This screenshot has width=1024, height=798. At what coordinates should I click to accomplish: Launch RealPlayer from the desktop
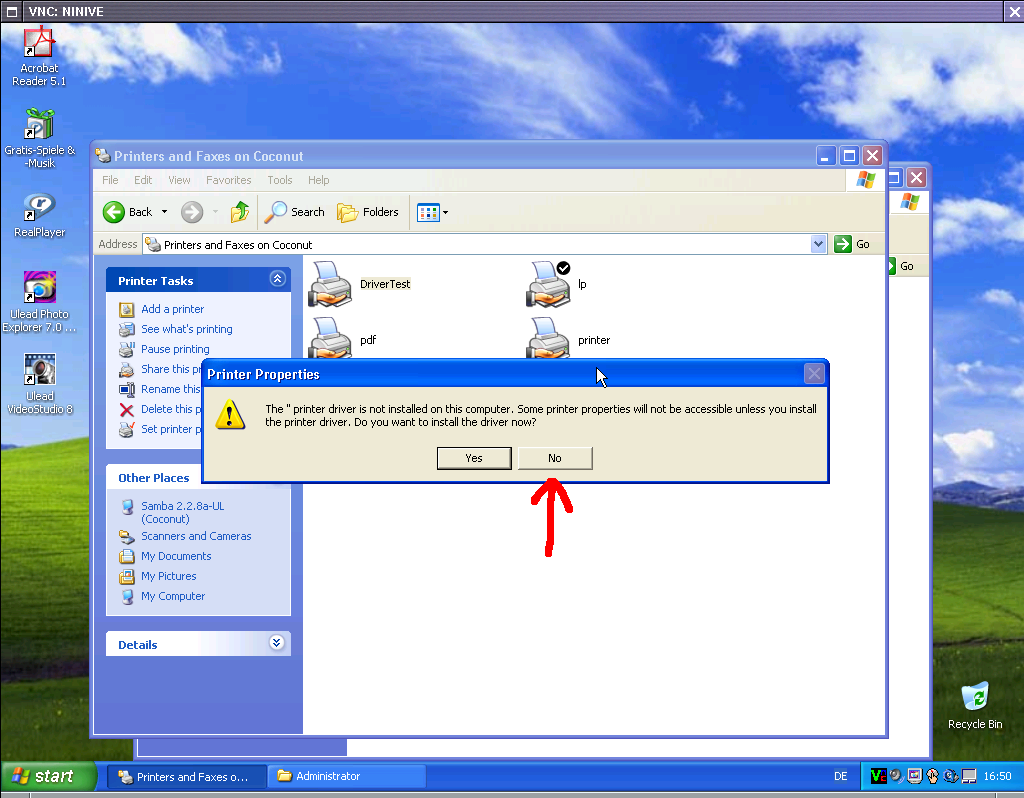pyautogui.click(x=39, y=209)
